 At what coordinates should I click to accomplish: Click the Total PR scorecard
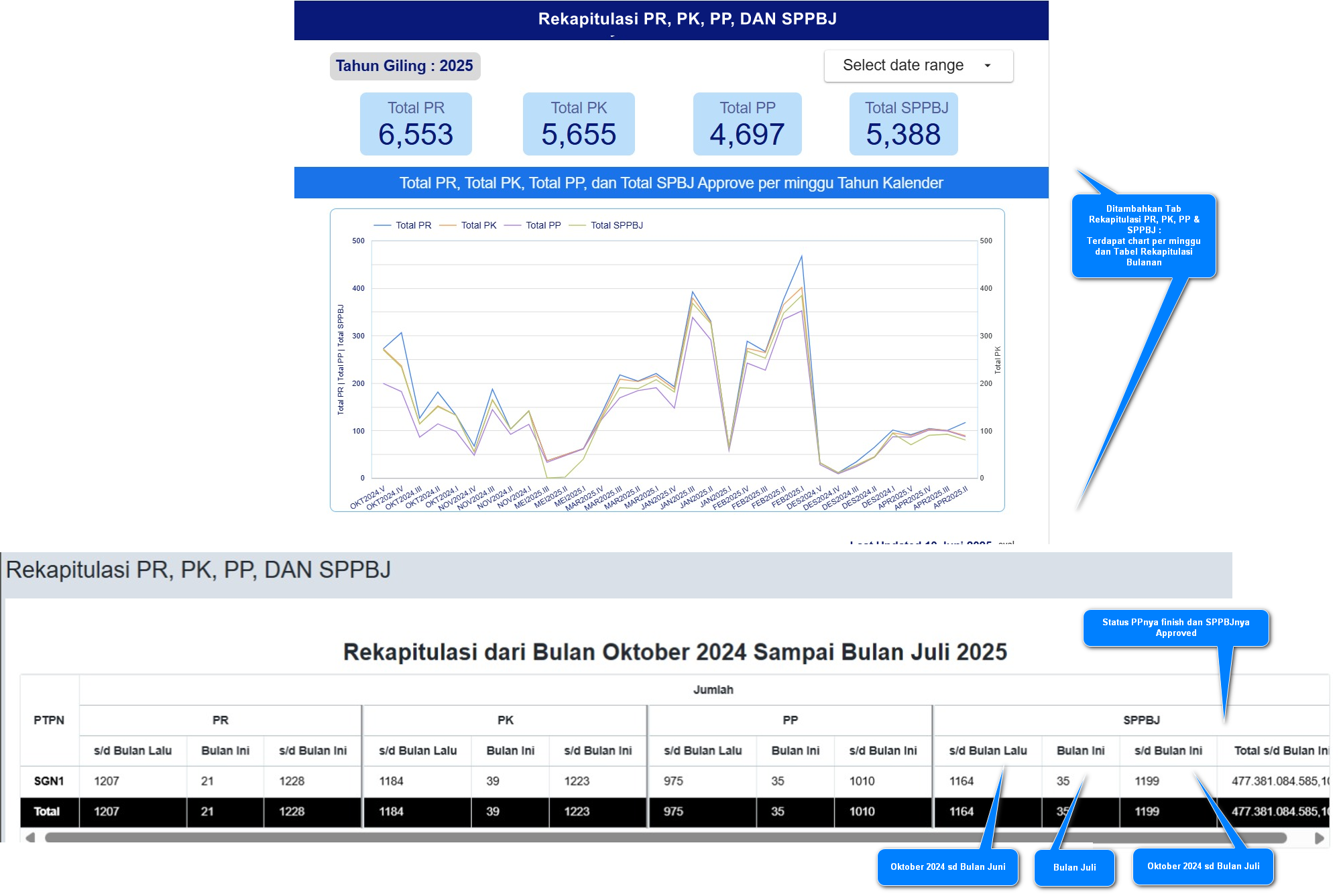pyautogui.click(x=416, y=124)
